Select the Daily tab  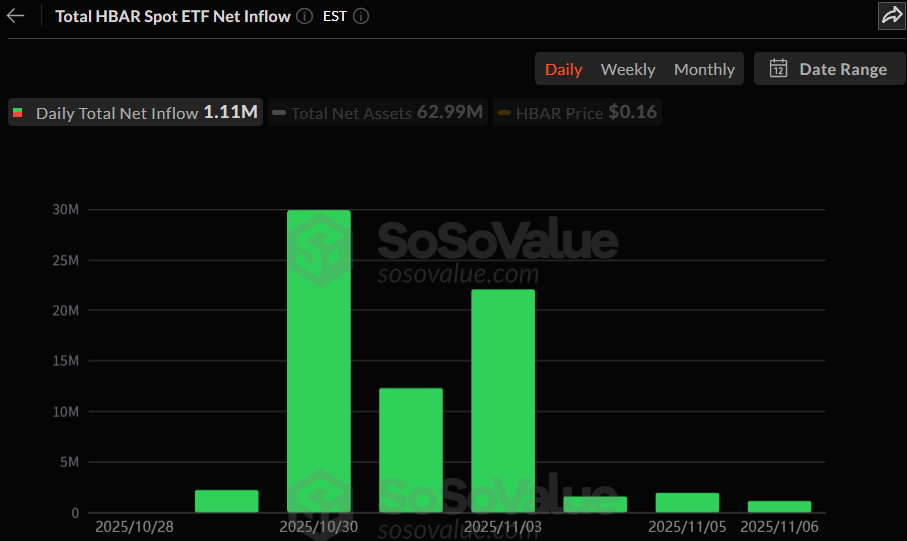563,69
